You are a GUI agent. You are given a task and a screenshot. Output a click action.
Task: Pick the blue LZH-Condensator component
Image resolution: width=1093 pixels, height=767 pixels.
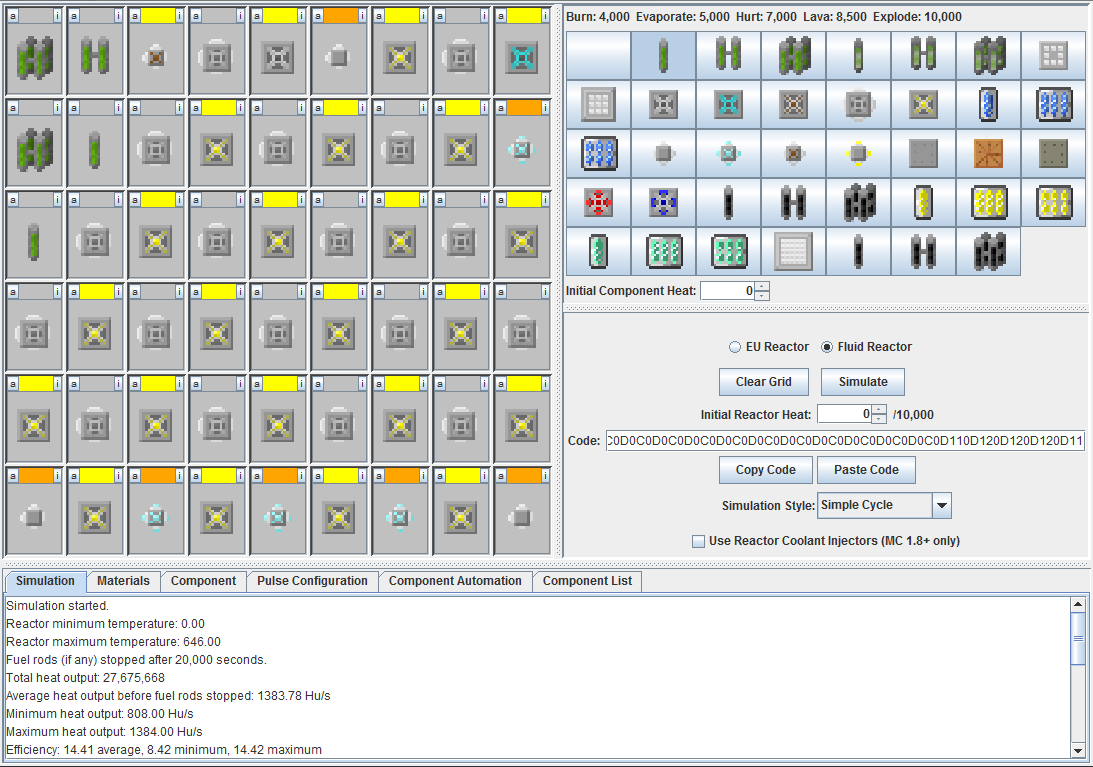[663, 202]
